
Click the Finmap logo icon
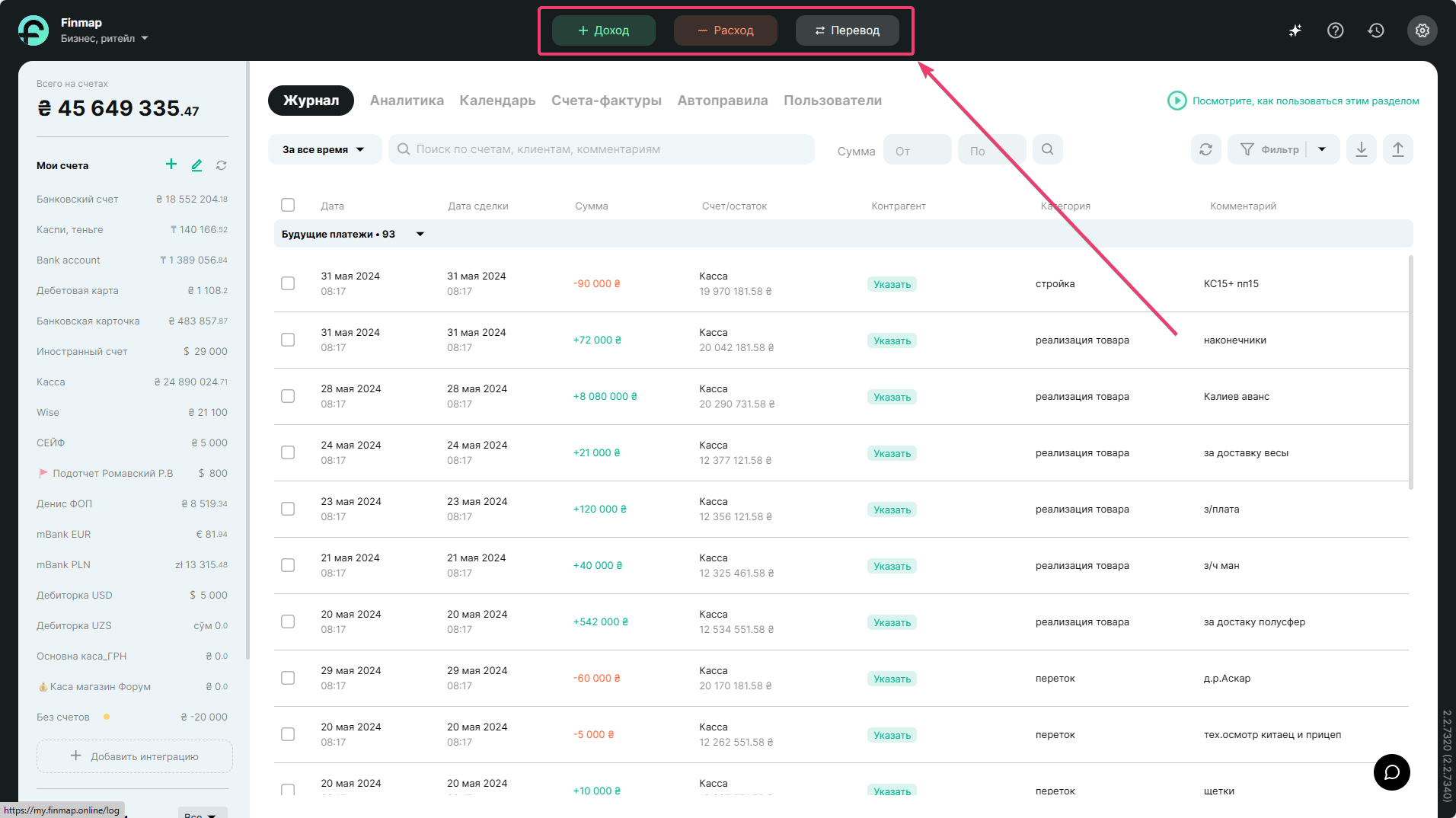pos(34,30)
